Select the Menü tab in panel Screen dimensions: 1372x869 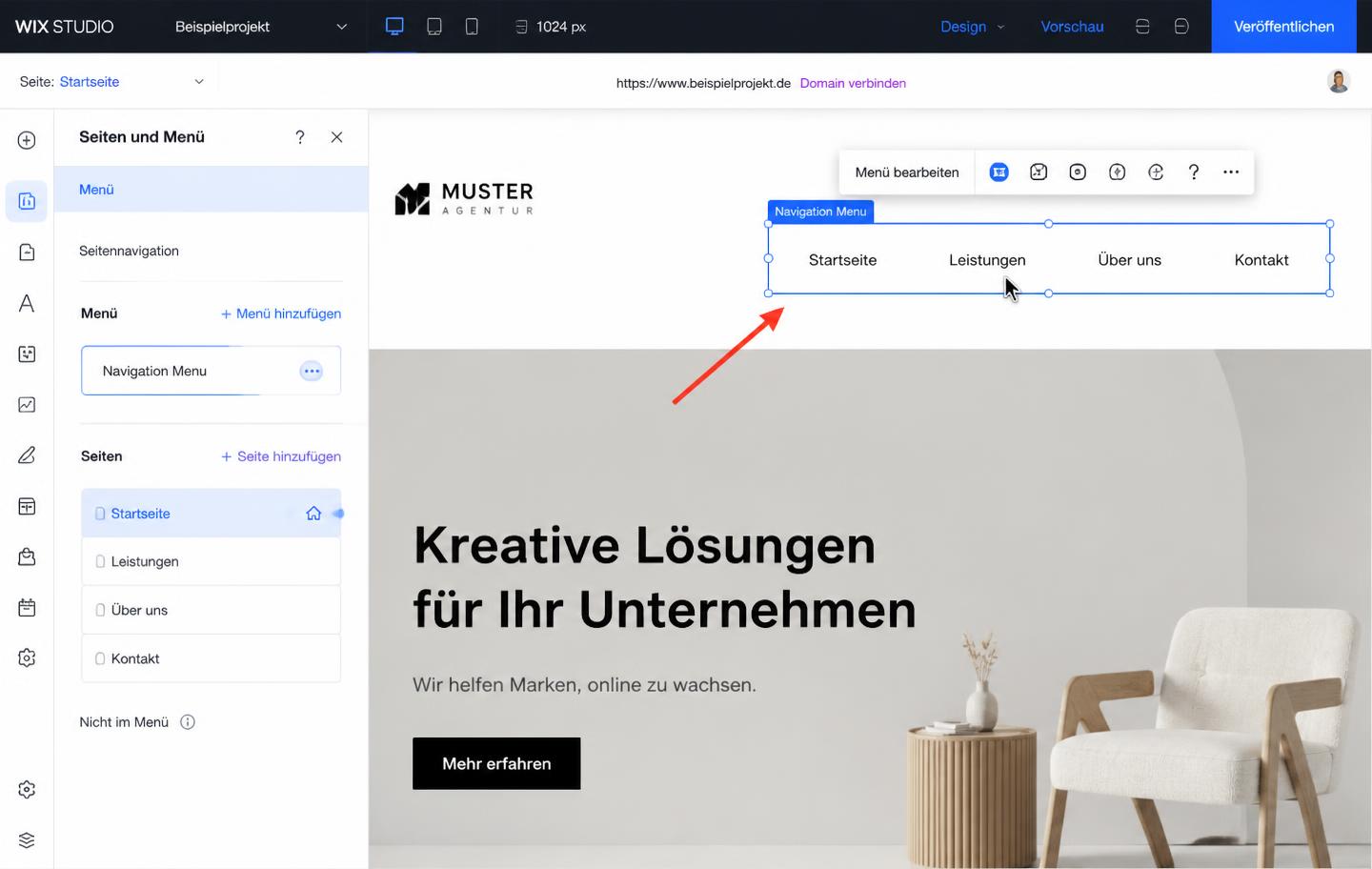pyautogui.click(x=211, y=190)
